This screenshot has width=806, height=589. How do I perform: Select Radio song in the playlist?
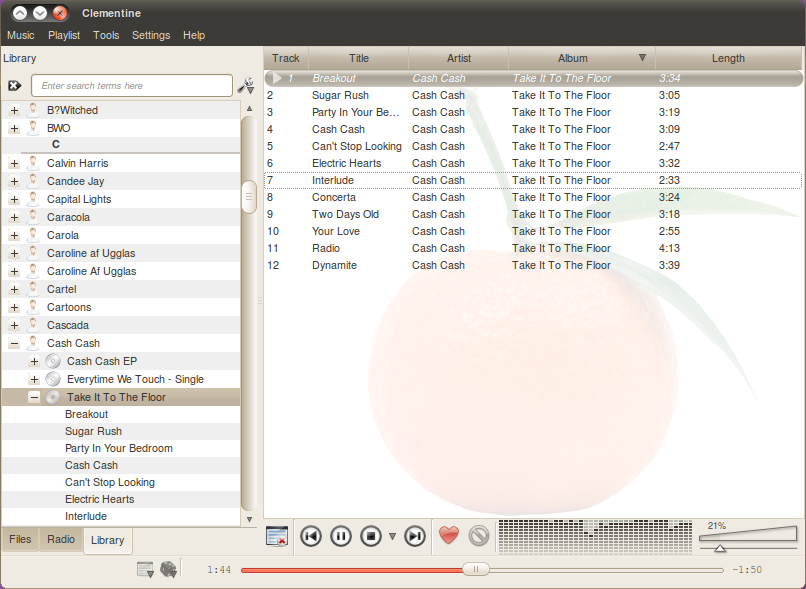click(533, 248)
